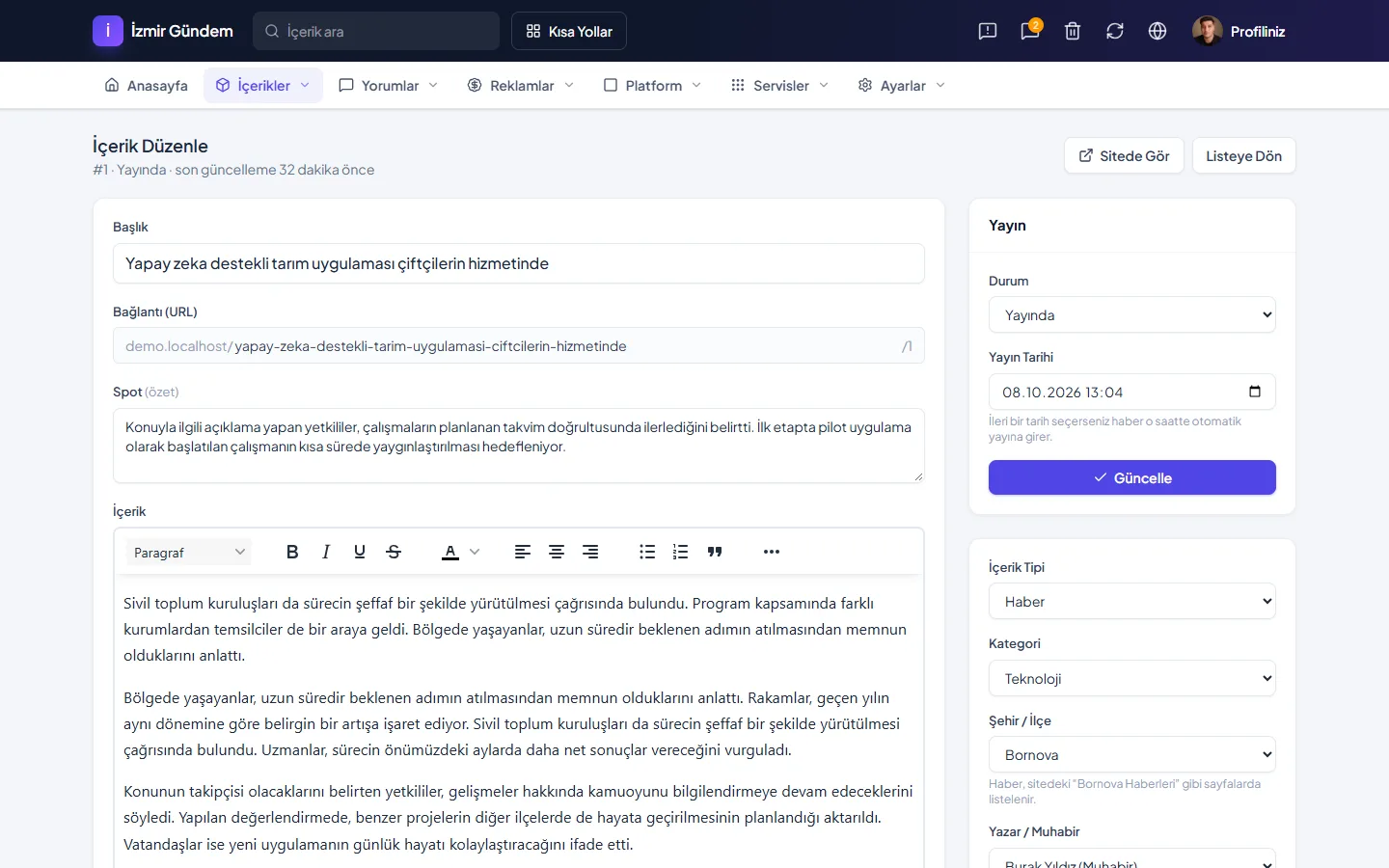The image size is (1389, 868).
Task: Open the Servisler menu
Action: (780, 86)
